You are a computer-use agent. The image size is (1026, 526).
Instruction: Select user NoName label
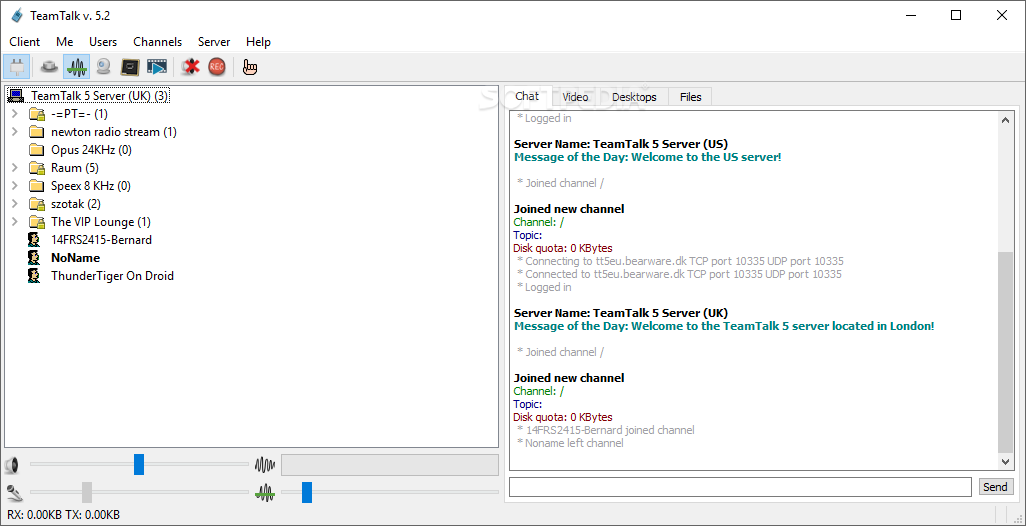pos(75,258)
